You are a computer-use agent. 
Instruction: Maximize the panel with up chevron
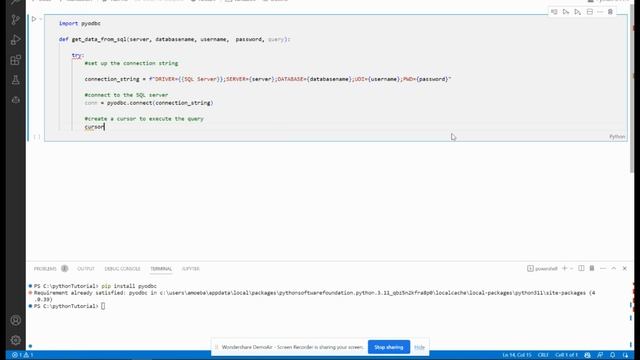coord(613,268)
